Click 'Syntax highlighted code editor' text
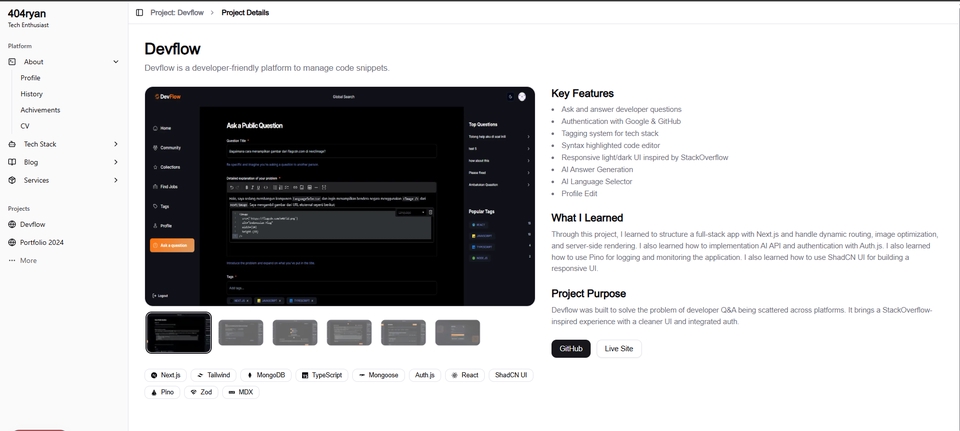960x431 pixels. pos(610,146)
